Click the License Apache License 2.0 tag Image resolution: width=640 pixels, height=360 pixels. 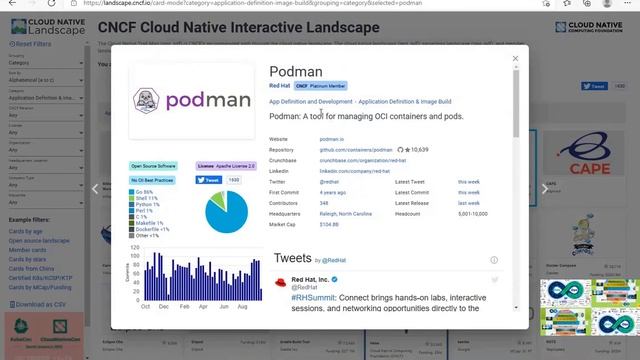(x=226, y=166)
